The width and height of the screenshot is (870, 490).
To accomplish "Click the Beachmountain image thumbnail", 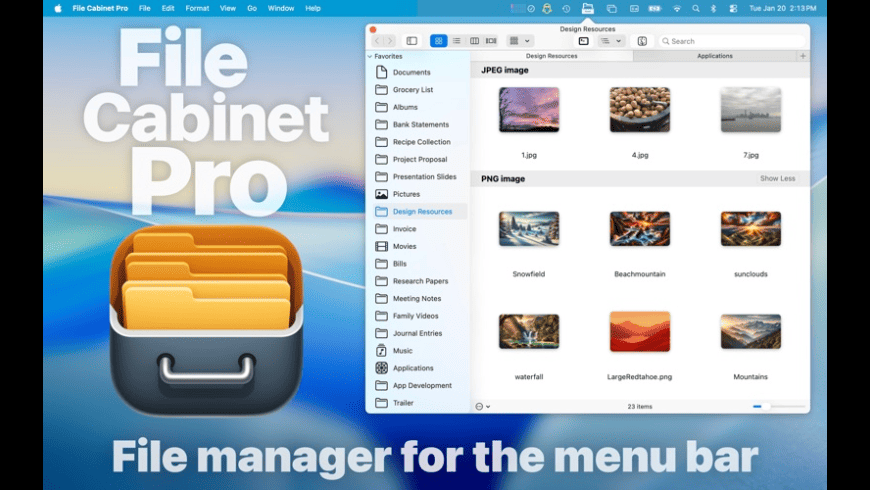I will pyautogui.click(x=640, y=229).
